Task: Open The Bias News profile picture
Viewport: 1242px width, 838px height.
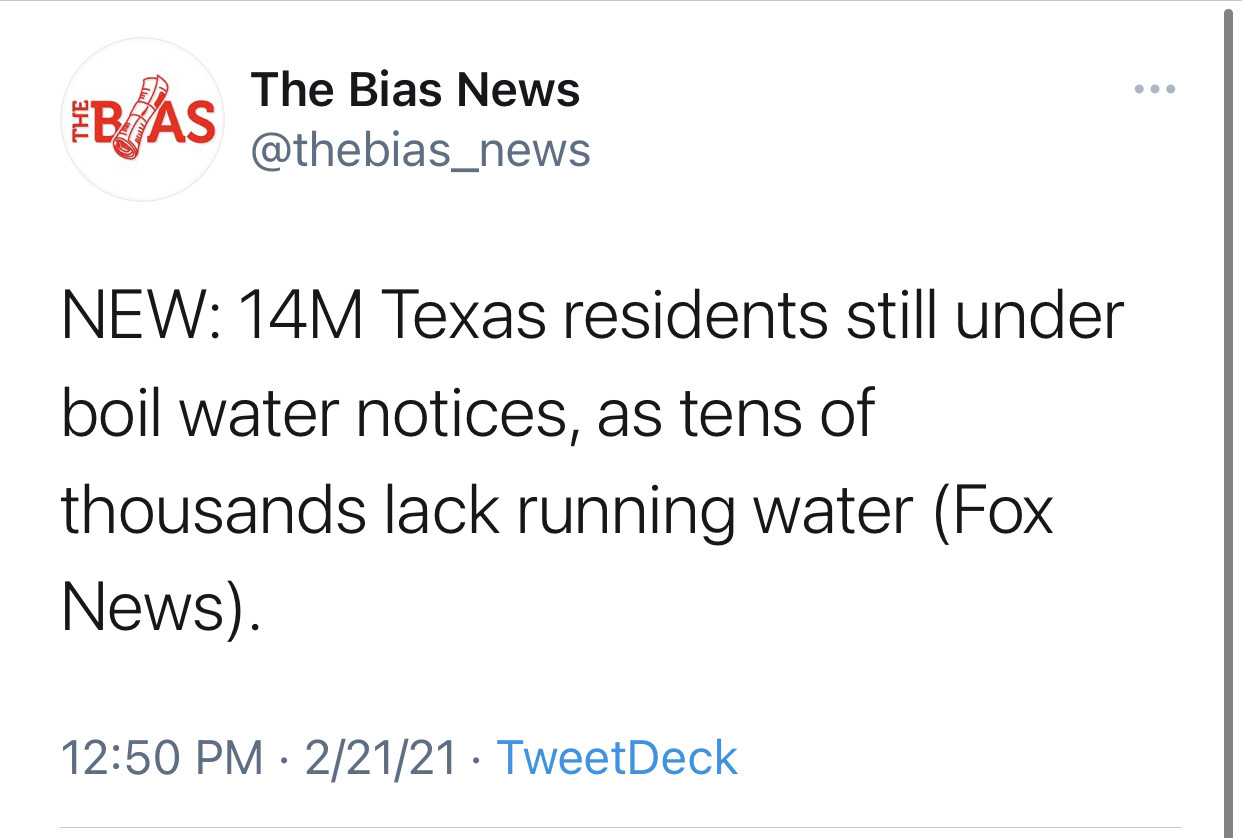Action: click(x=143, y=120)
